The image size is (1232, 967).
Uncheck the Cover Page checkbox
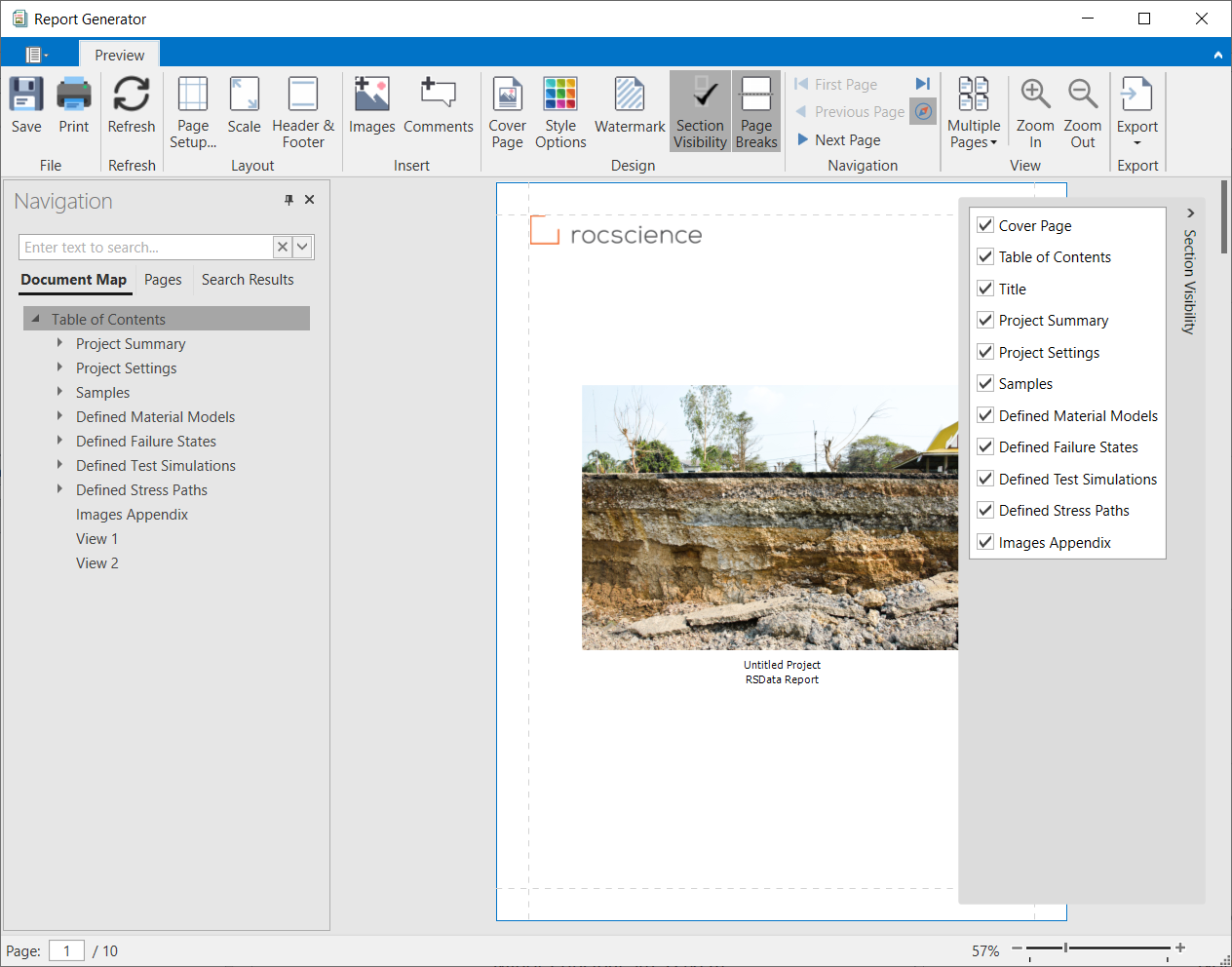[985, 225]
